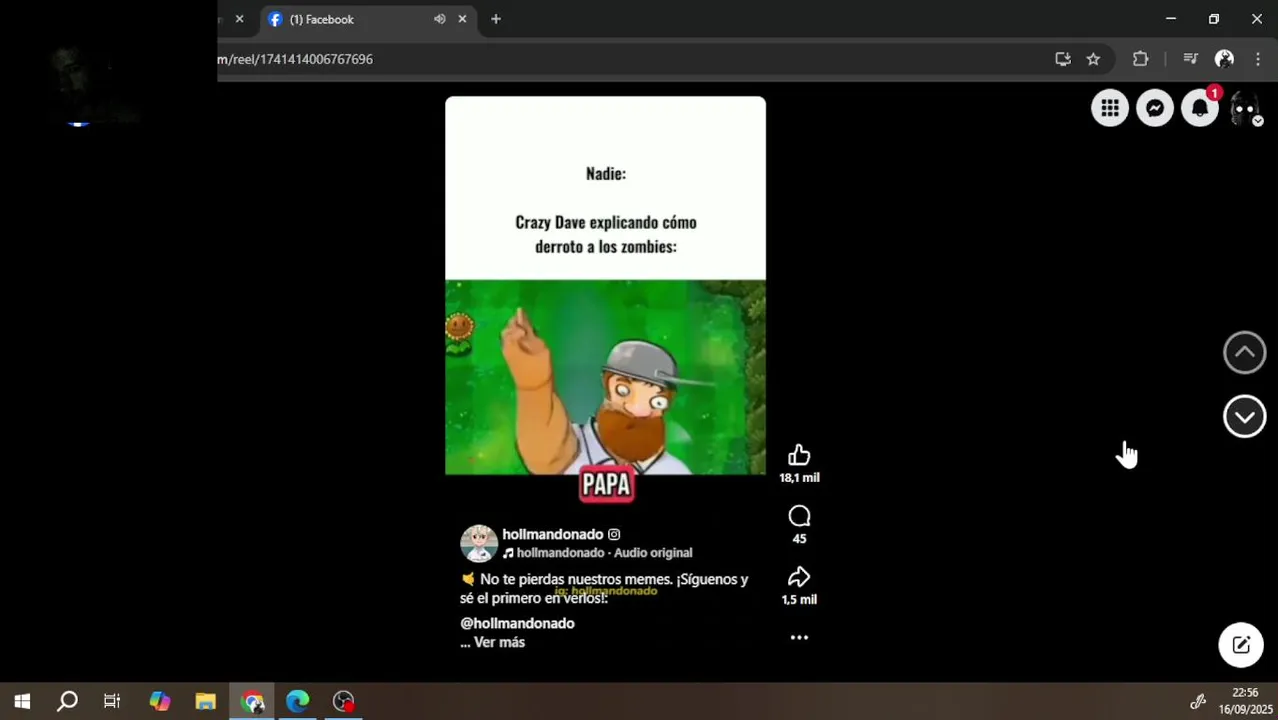Open the Chrome profile avatar
Viewport: 1278px width, 720px height.
(1224, 59)
